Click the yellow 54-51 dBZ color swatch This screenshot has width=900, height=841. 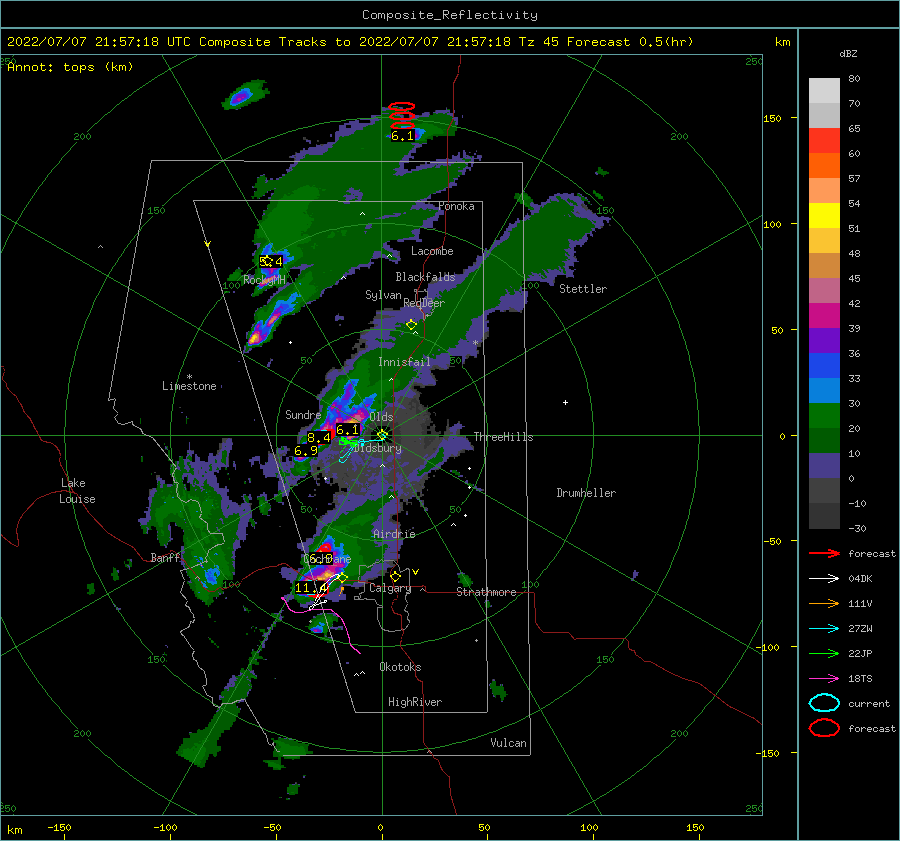[x=824, y=216]
